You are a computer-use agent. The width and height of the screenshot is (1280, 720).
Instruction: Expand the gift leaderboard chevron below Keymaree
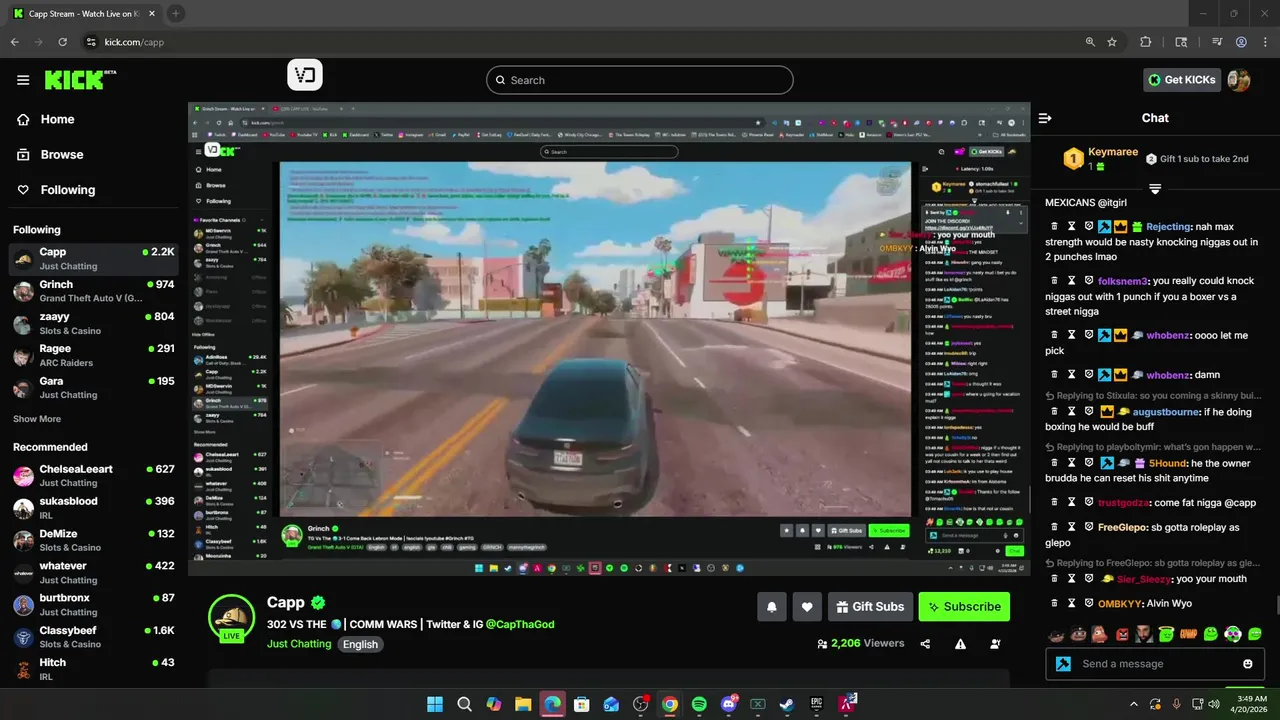1155,189
